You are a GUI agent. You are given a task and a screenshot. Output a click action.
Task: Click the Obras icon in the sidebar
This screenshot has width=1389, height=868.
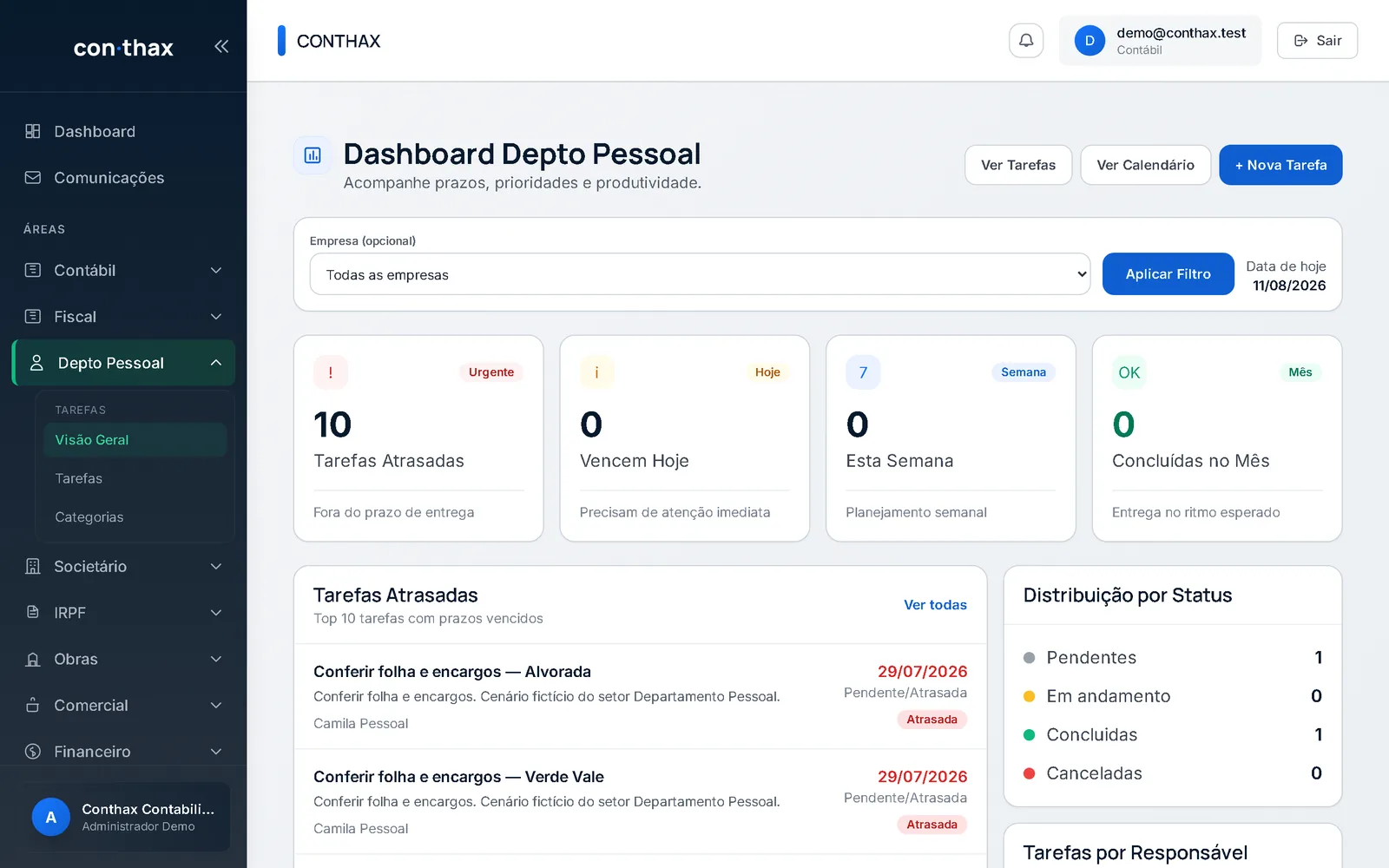33,659
